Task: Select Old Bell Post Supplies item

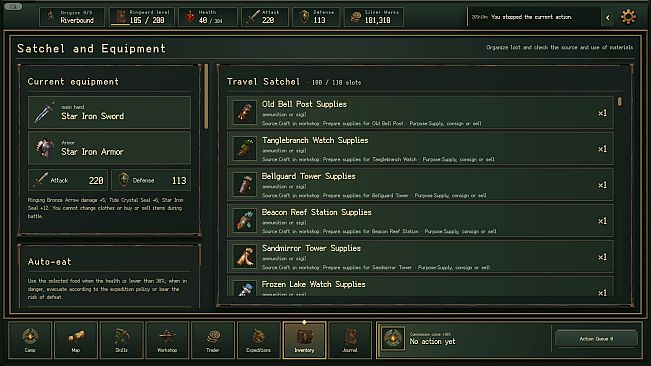Action: [420, 112]
